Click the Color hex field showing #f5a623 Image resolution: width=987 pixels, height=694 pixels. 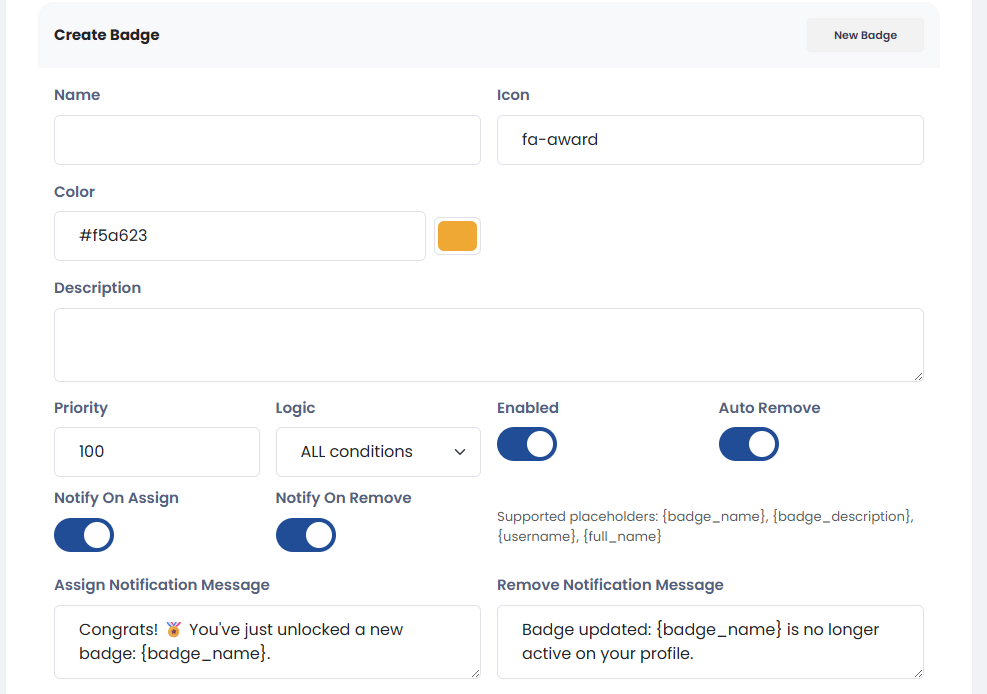pyautogui.click(x=239, y=236)
